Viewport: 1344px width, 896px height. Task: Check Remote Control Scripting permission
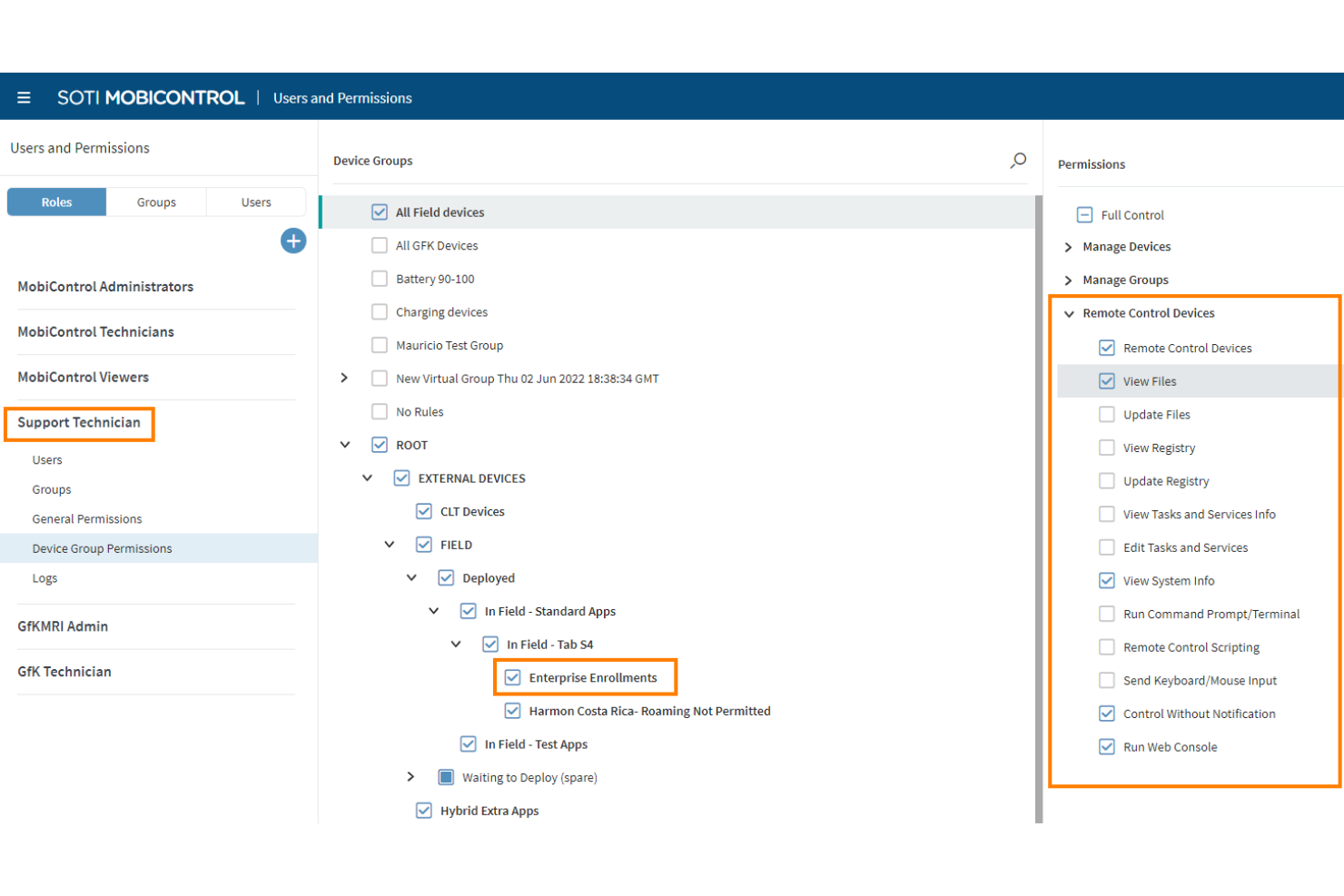(1107, 647)
